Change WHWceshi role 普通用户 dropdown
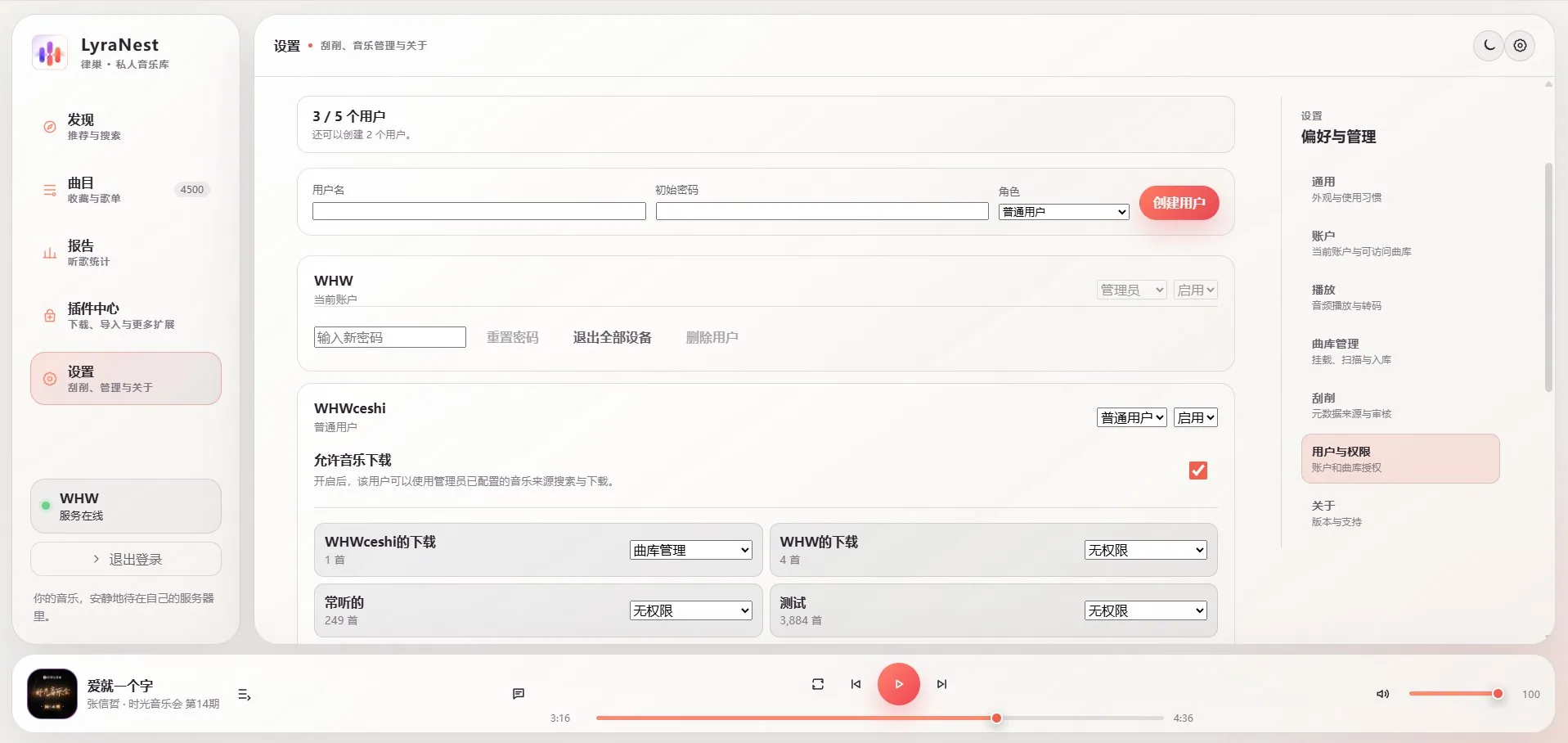Viewport: 1568px width, 743px height. [x=1132, y=417]
